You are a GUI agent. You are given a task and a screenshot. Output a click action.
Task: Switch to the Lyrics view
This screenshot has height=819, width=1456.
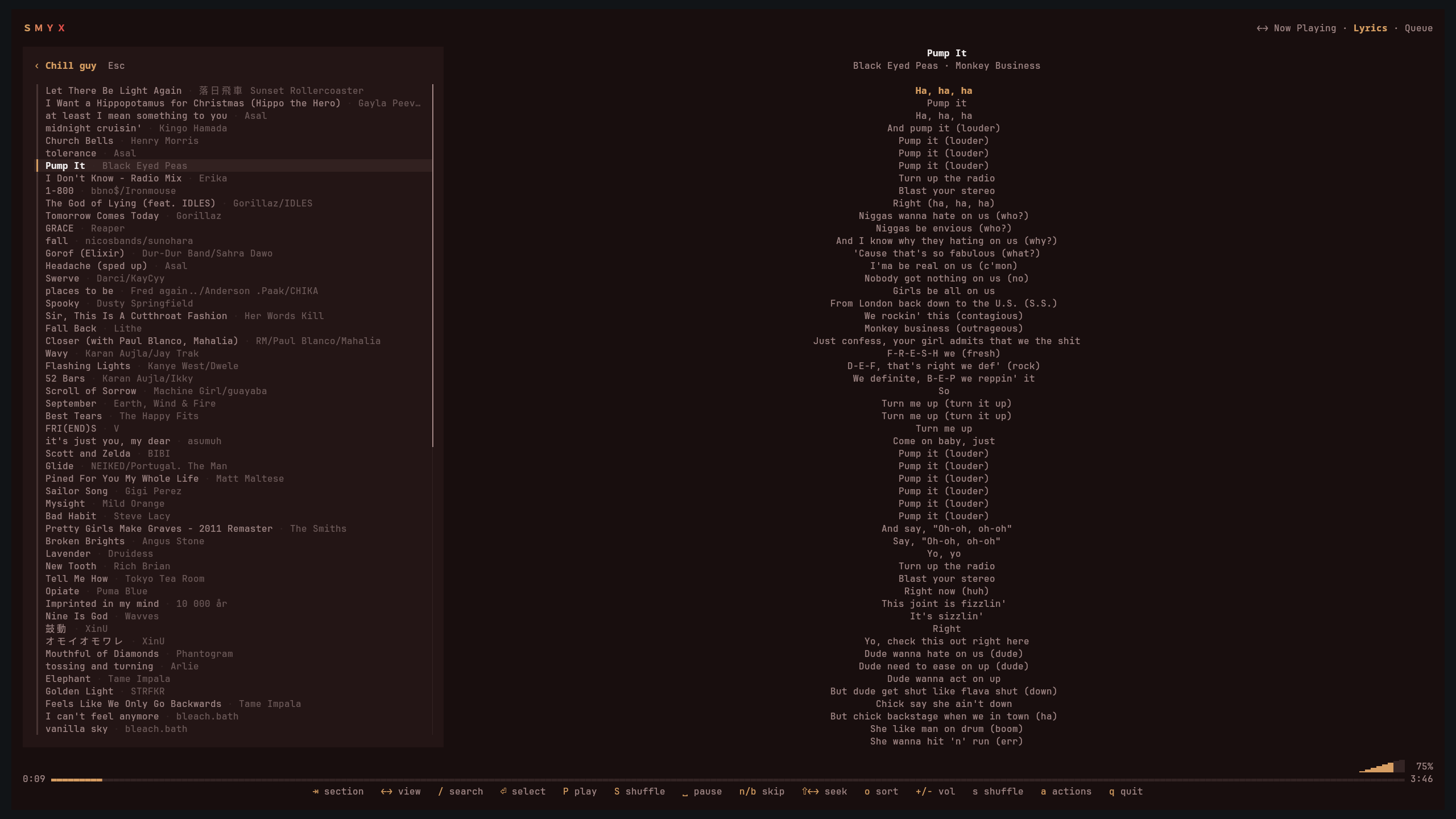pyautogui.click(x=1370, y=28)
